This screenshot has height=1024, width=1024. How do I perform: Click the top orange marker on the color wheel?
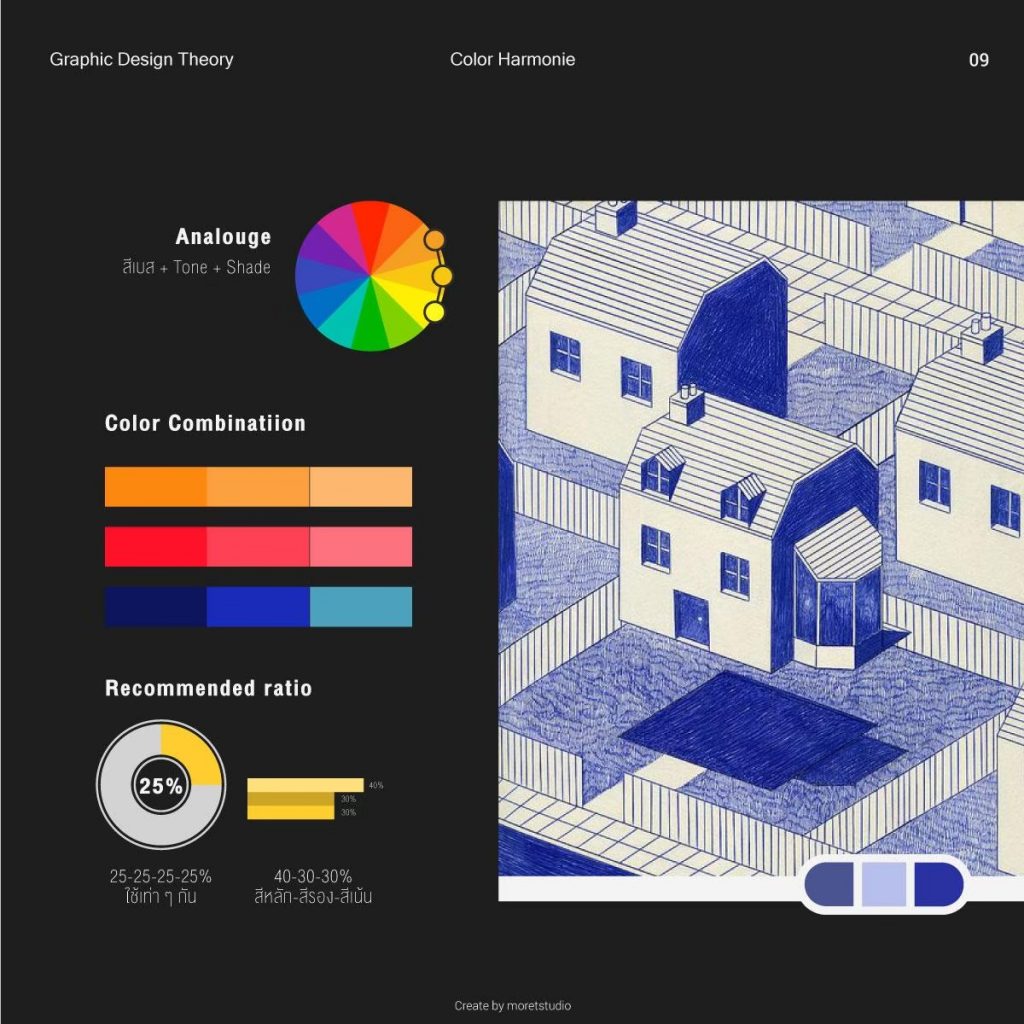click(x=434, y=240)
